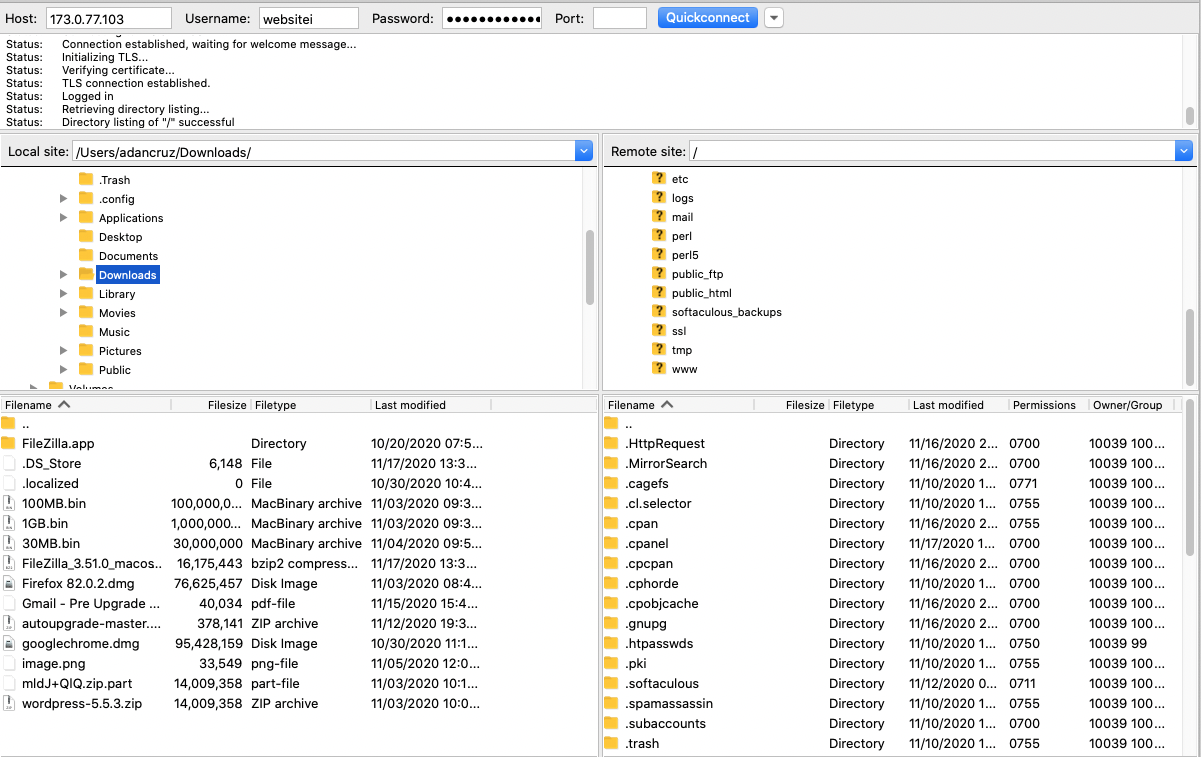Click the softaculous_backups question-mark icon
This screenshot has width=1201, height=757.
pos(658,312)
